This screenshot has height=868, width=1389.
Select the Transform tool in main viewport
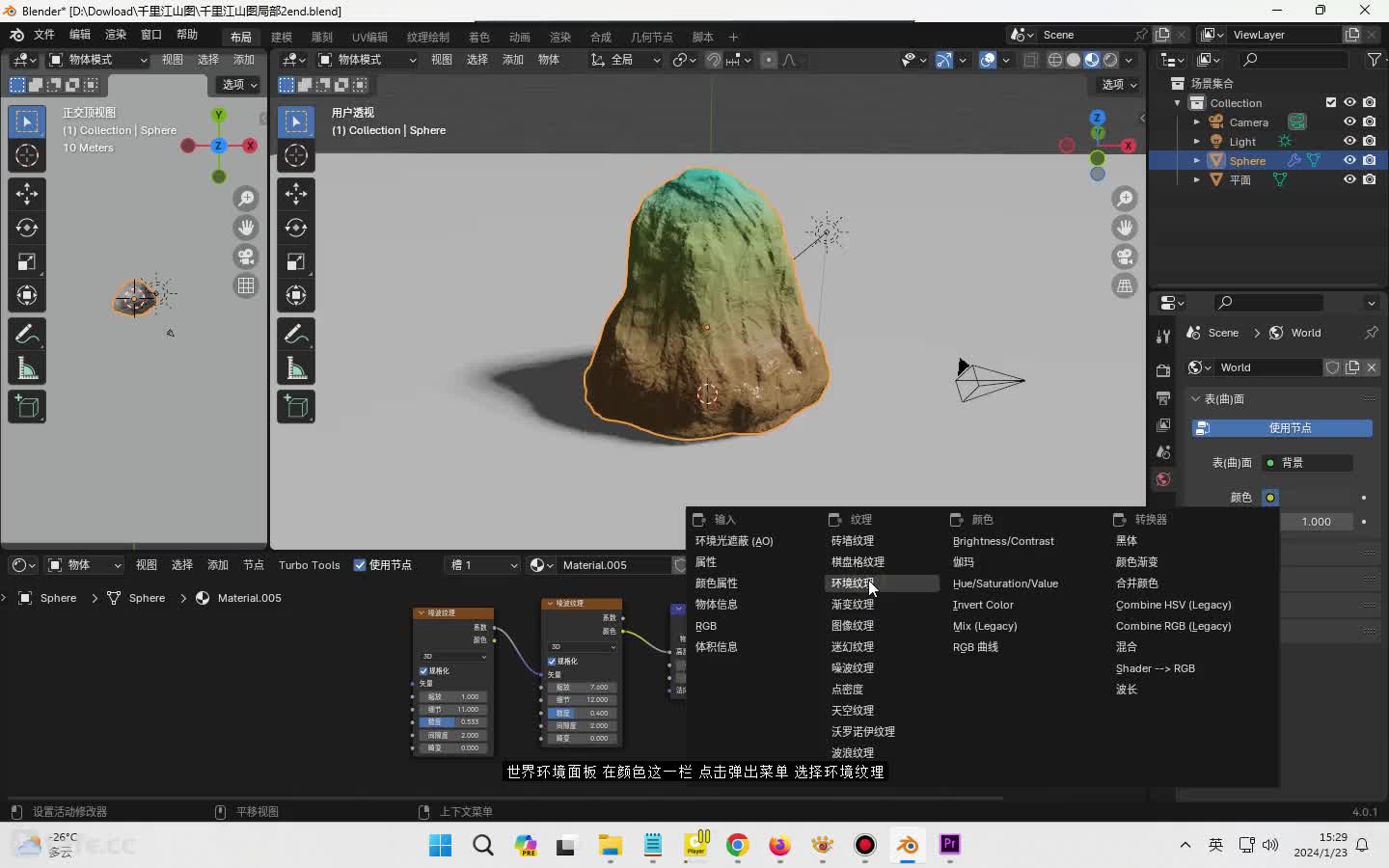(296, 296)
